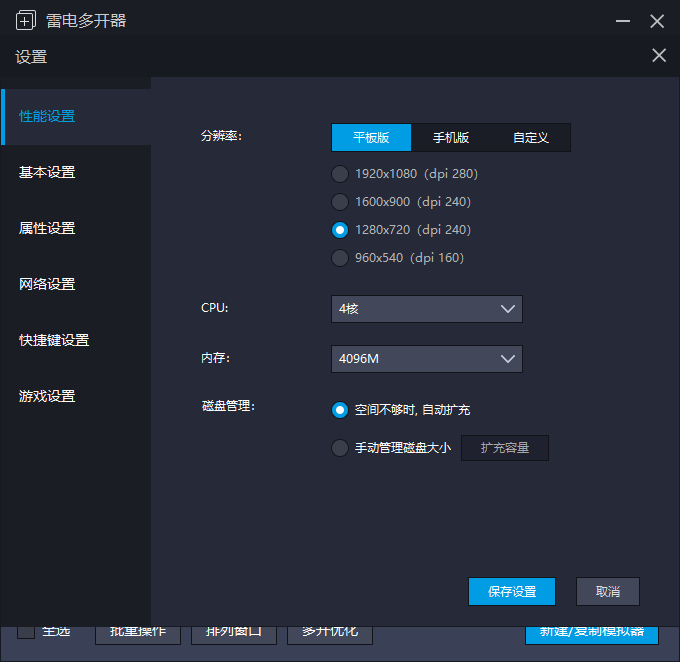The image size is (680, 662).
Task: Open 快捷键设置 in the sidebar
Action: pos(54,340)
